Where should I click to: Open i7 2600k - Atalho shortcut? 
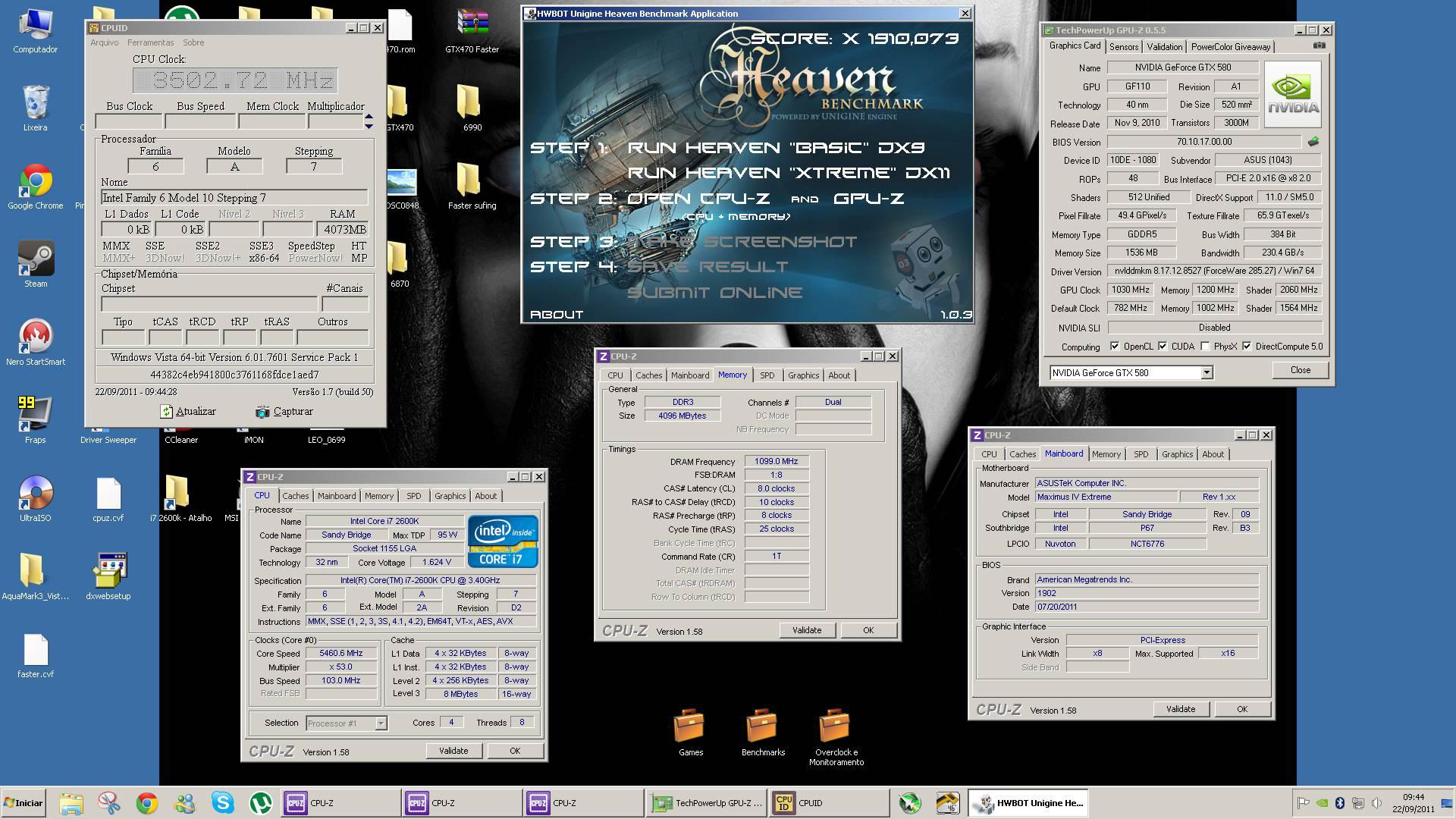[180, 499]
